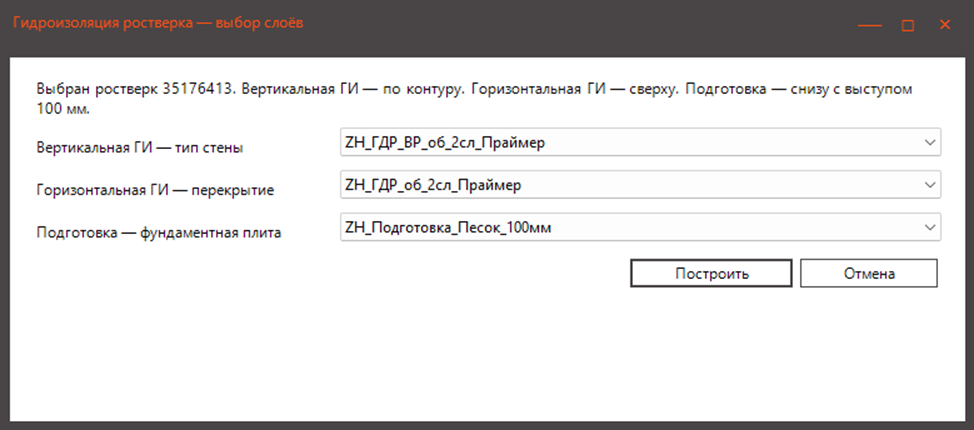Select the label Горизонтальная ГИ — перекрытие
The width and height of the screenshot is (974, 430).
click(155, 191)
